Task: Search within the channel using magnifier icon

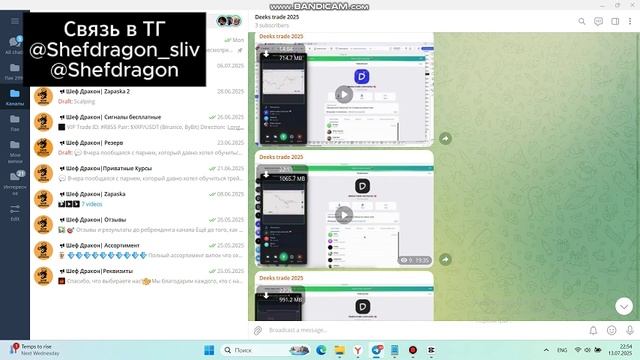Action: 582,22
